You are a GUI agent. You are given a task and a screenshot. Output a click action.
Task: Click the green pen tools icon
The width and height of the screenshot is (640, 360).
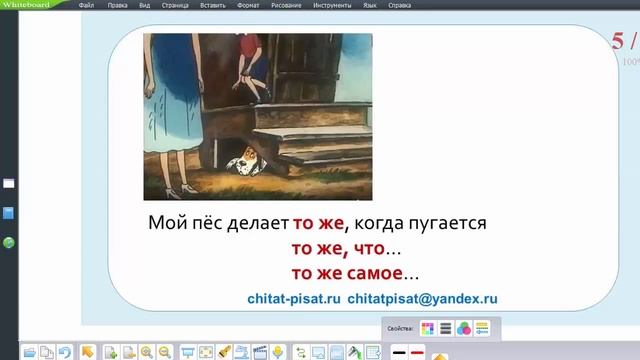355,352
